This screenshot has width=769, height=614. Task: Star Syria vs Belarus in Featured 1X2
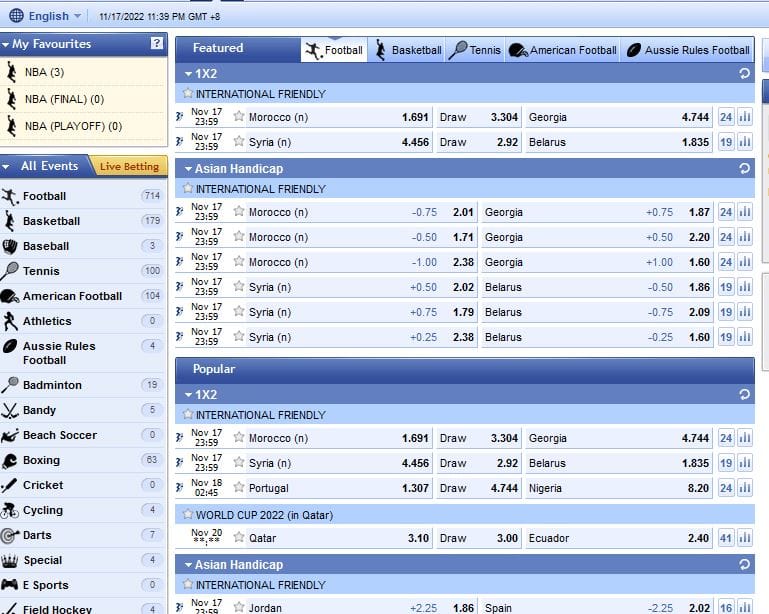[x=239, y=141]
